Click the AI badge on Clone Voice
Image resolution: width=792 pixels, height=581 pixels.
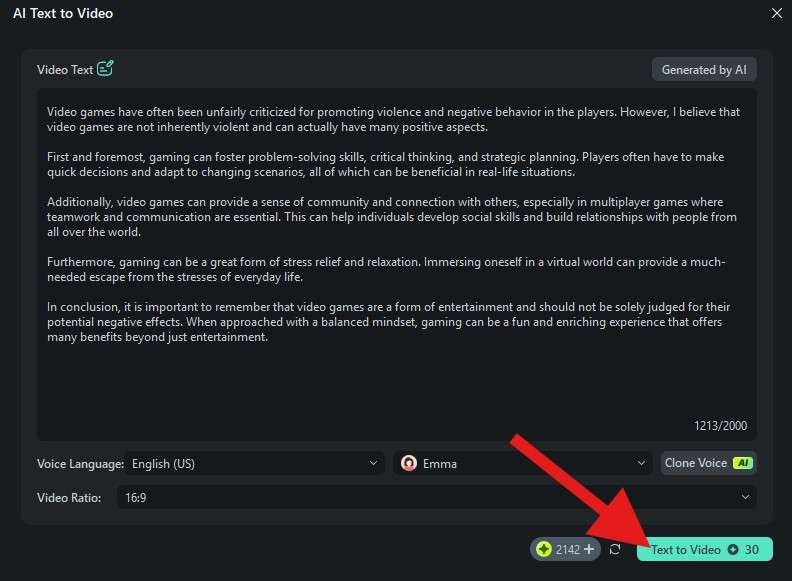pos(742,464)
